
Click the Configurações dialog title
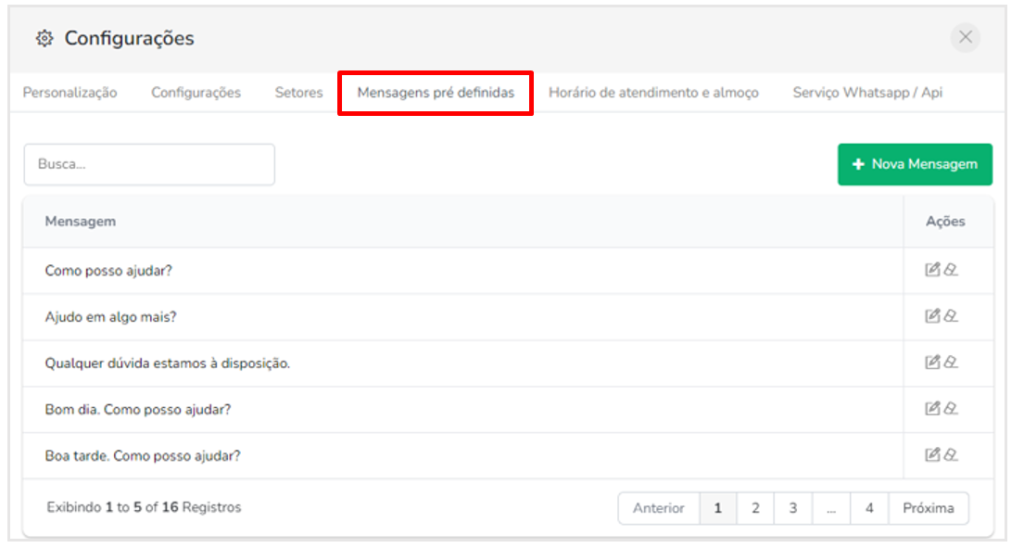coord(129,39)
